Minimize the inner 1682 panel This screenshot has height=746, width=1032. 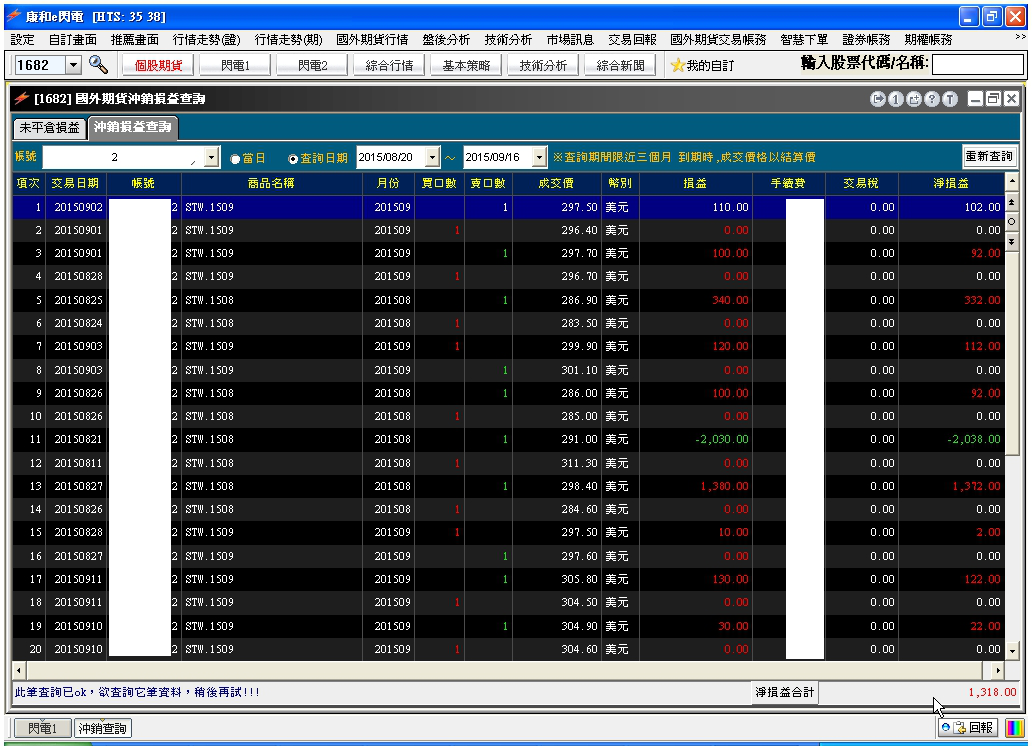point(975,99)
